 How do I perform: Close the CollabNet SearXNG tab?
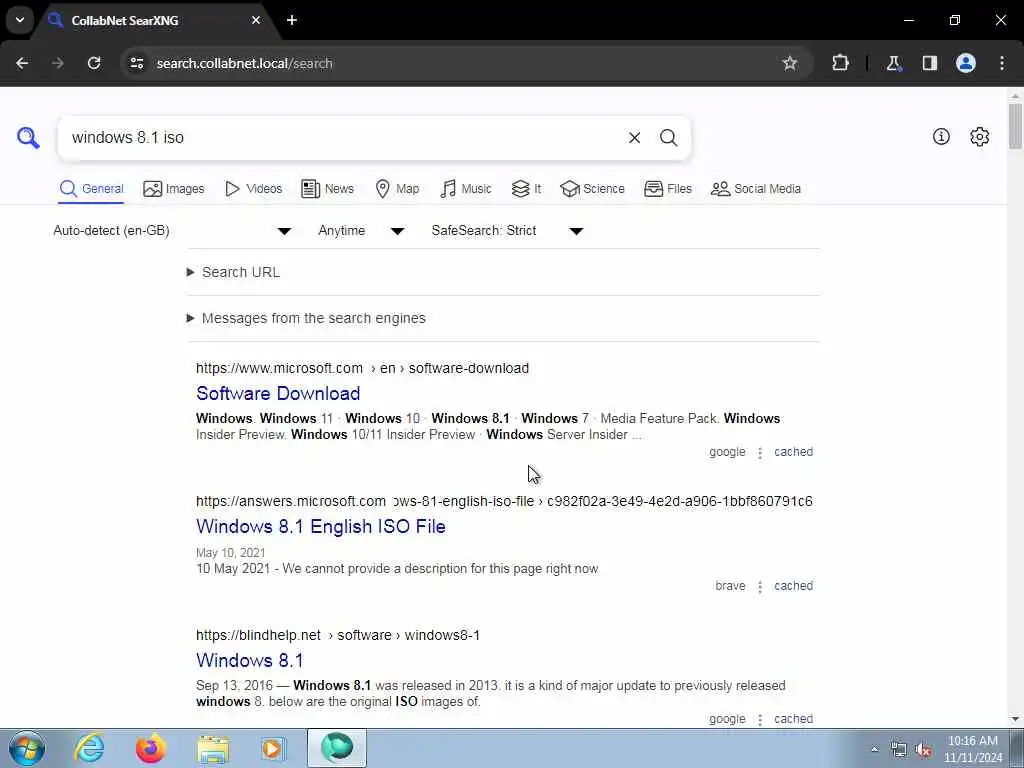(x=256, y=20)
